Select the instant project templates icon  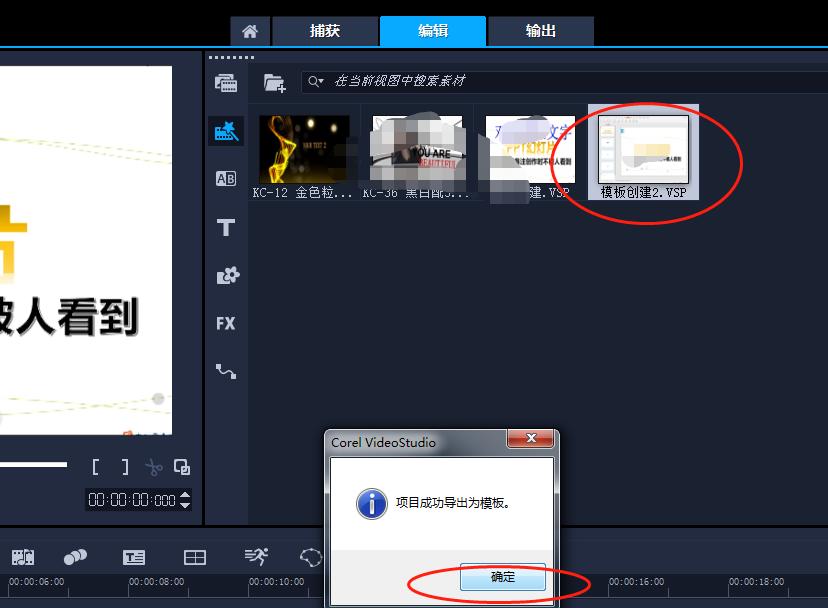pyautogui.click(x=226, y=131)
